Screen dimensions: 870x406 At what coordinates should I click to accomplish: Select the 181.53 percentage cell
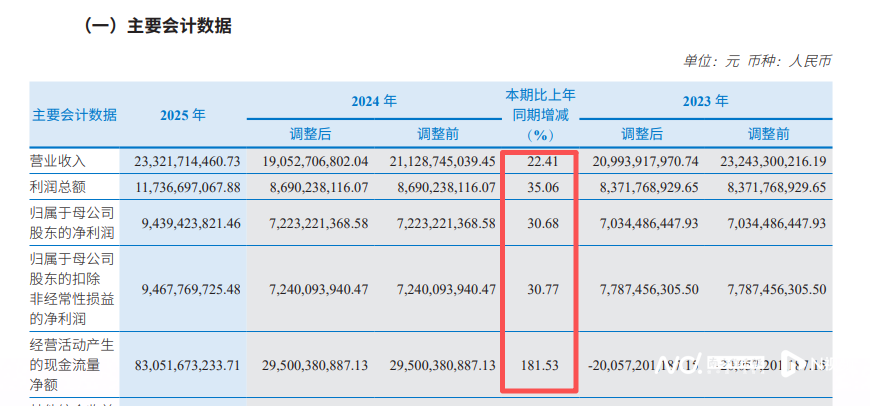(x=539, y=366)
